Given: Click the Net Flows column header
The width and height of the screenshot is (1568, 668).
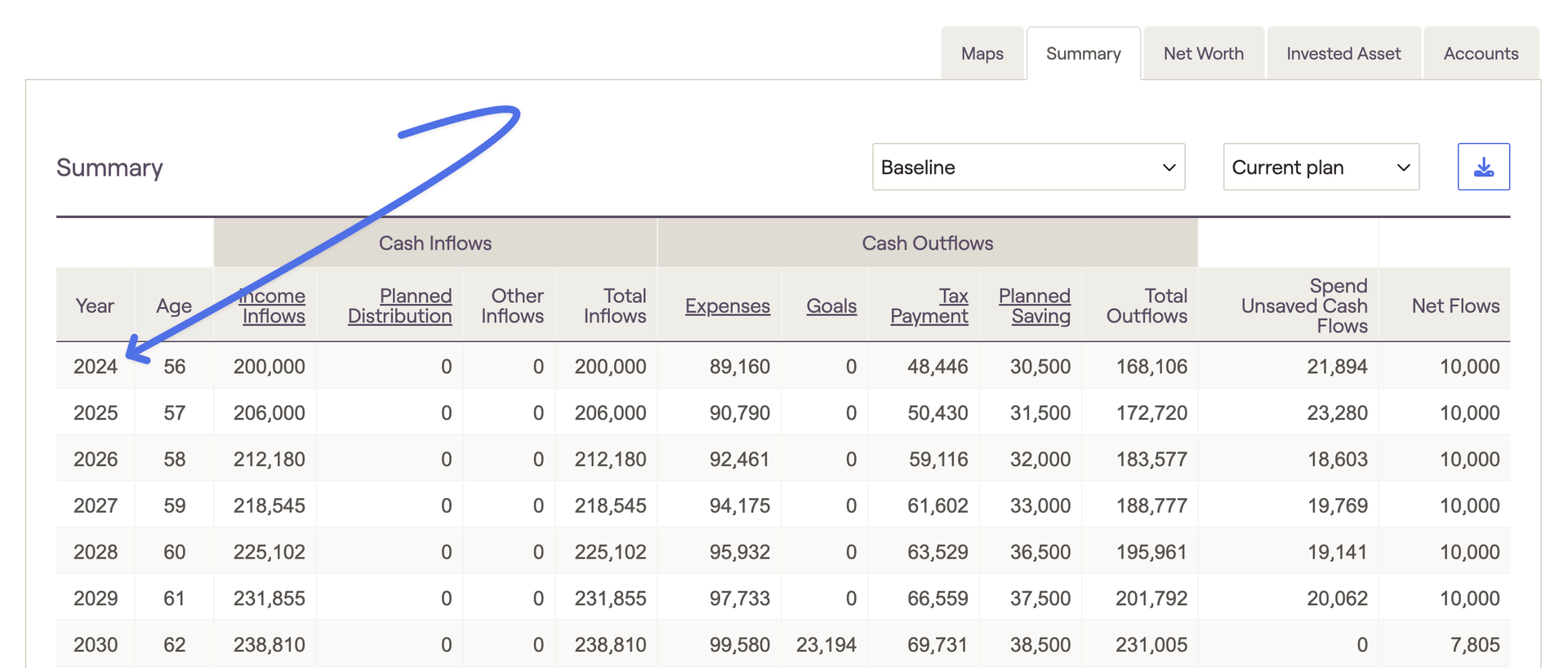Looking at the screenshot, I should 1455,306.
